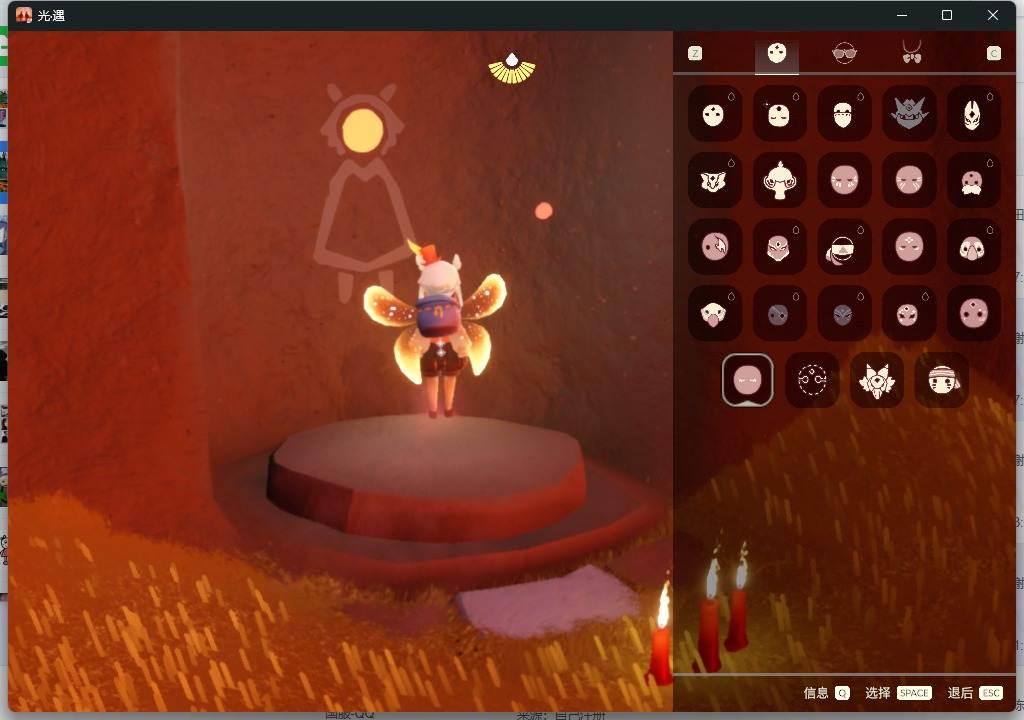Viewport: 1024px width, 720px height.
Task: Select the white fox mask with pointed ears
Action: pos(876,380)
